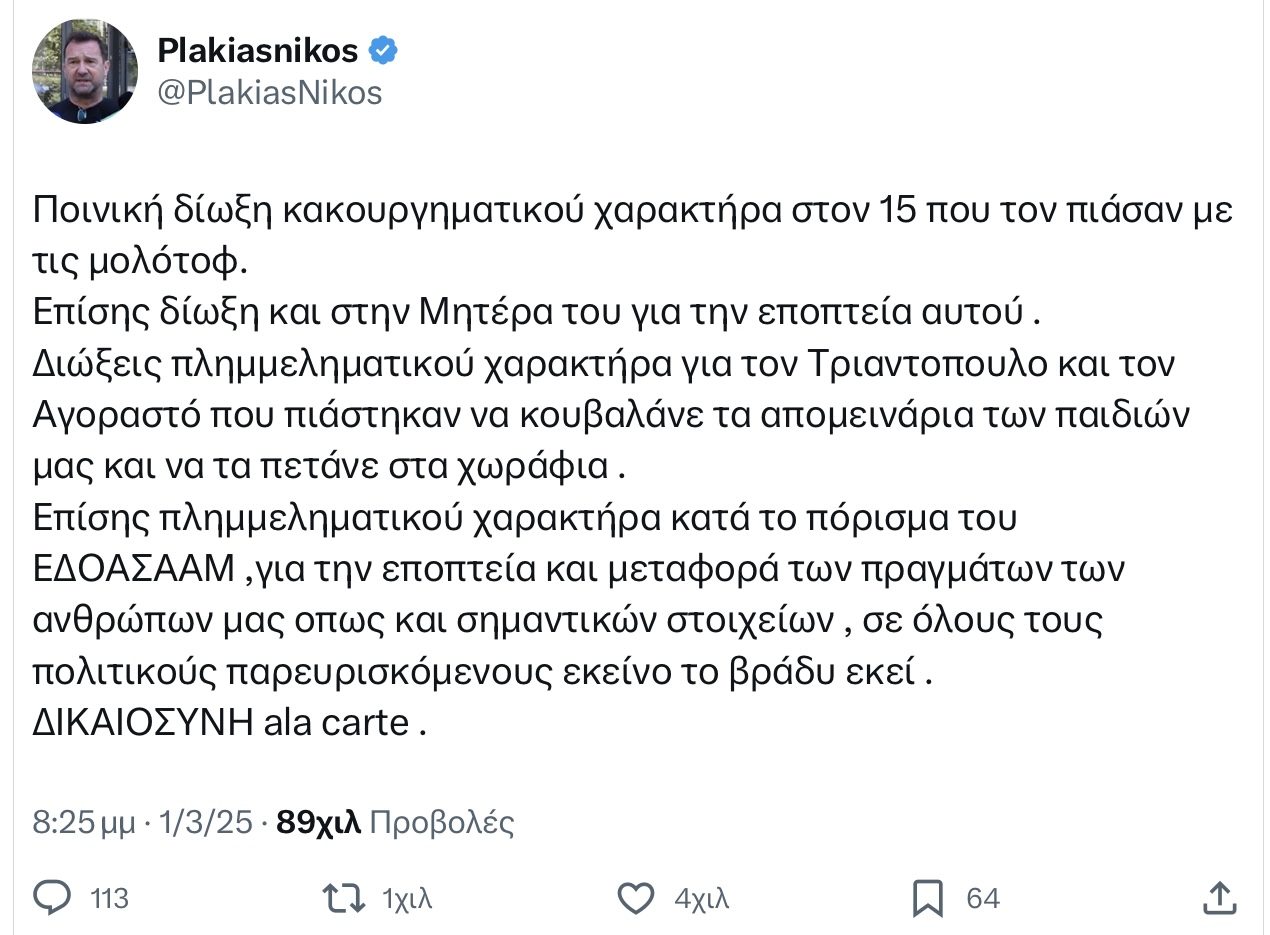Viewport: 1270px width, 935px height.
Task: Click the 113 replies count
Action: [x=109, y=899]
